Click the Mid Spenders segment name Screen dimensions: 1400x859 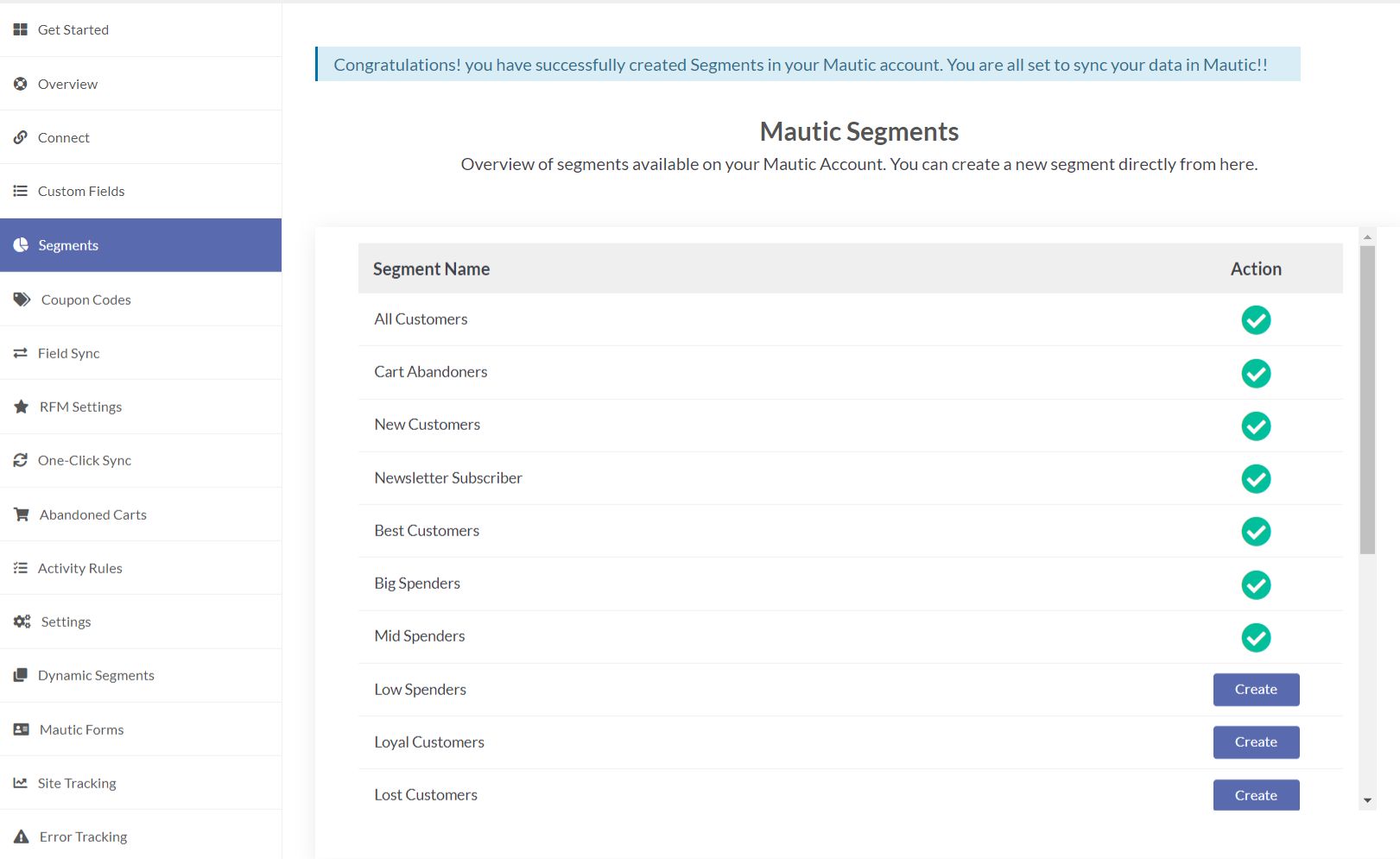click(419, 636)
